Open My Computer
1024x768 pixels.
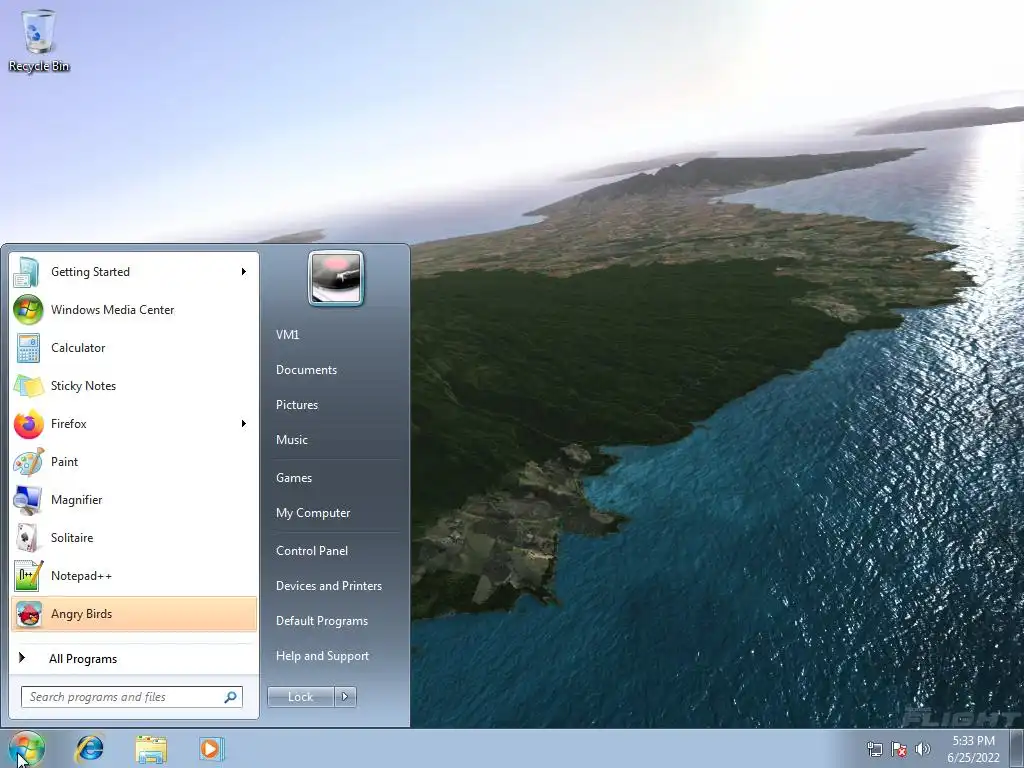[x=313, y=513]
